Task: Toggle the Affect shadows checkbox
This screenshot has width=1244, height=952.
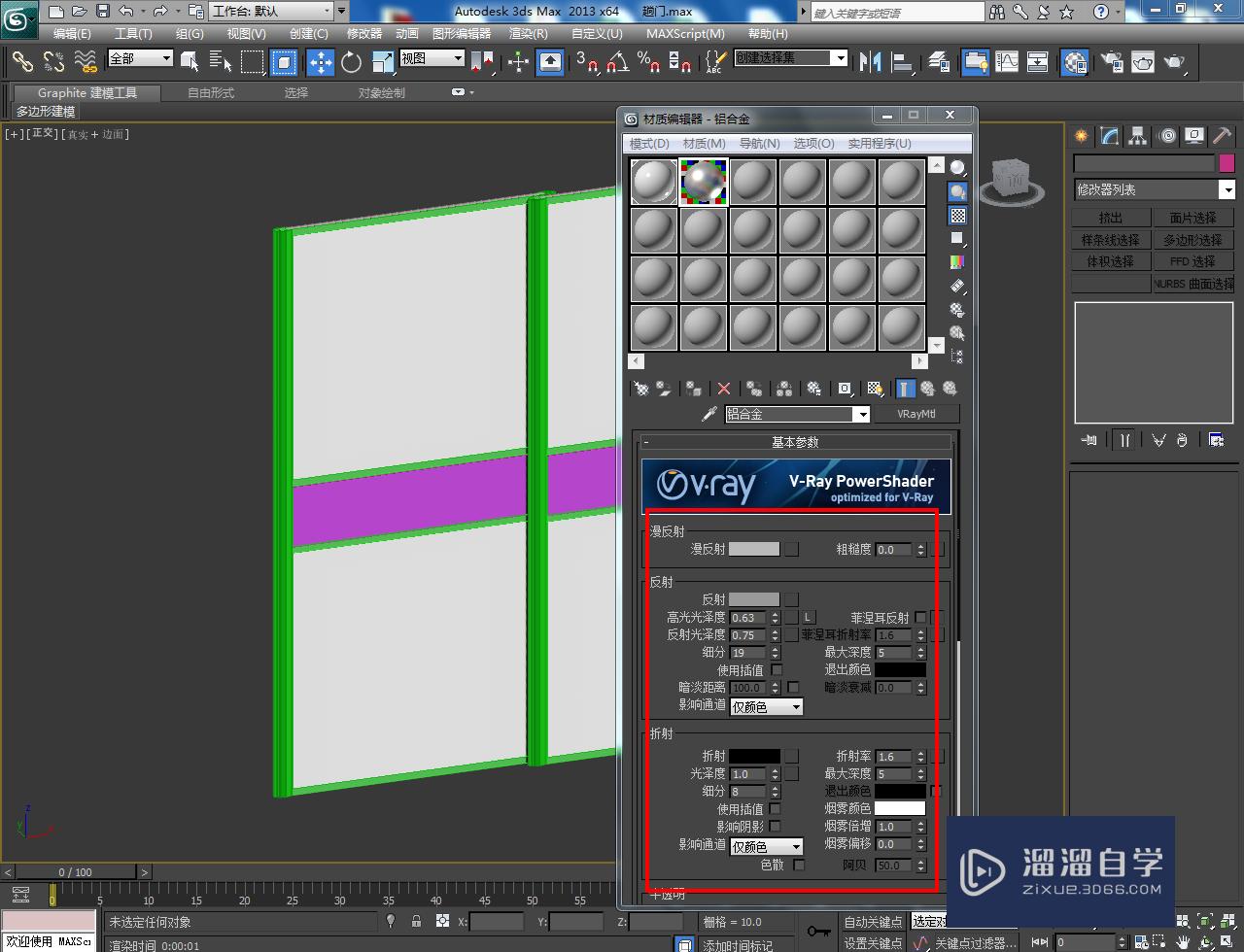Action: tap(775, 827)
